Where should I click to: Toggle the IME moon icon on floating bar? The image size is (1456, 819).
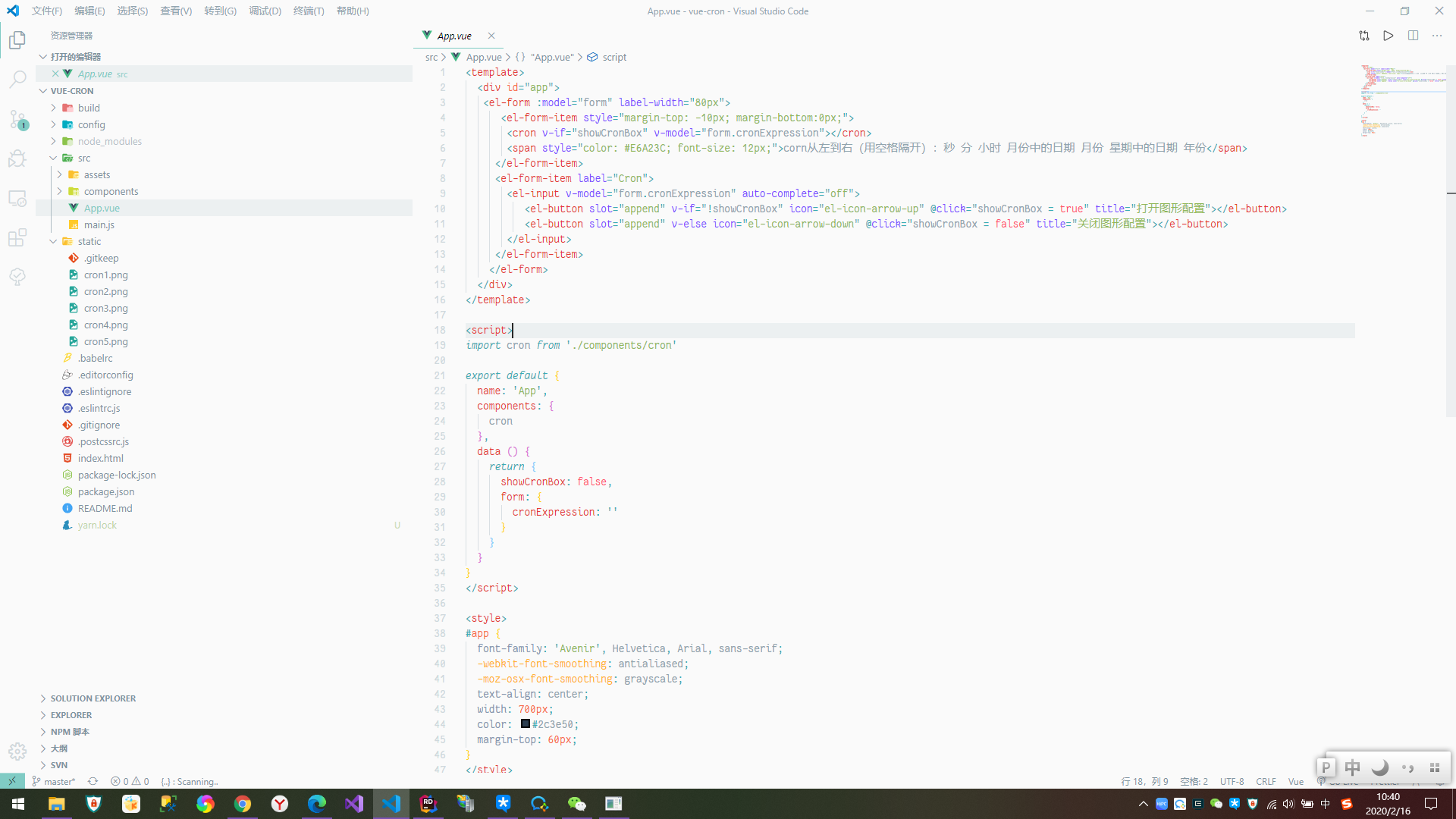point(1380,767)
